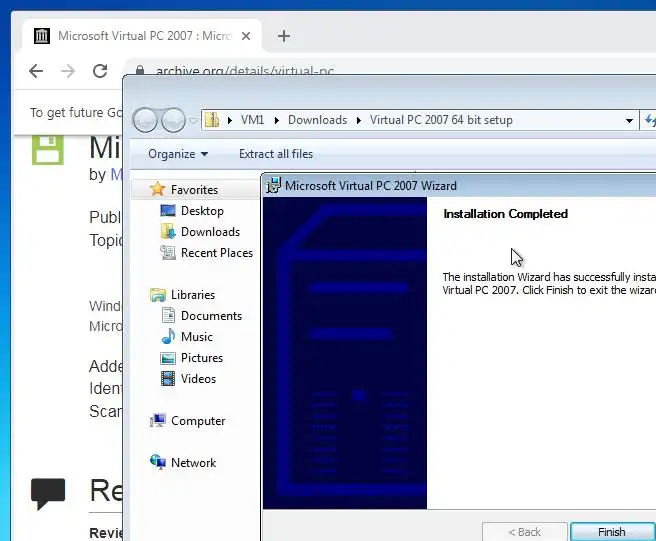Viewport: 656px width, 541px height.
Task: Click Explorer back navigation button
Action: coord(145,120)
